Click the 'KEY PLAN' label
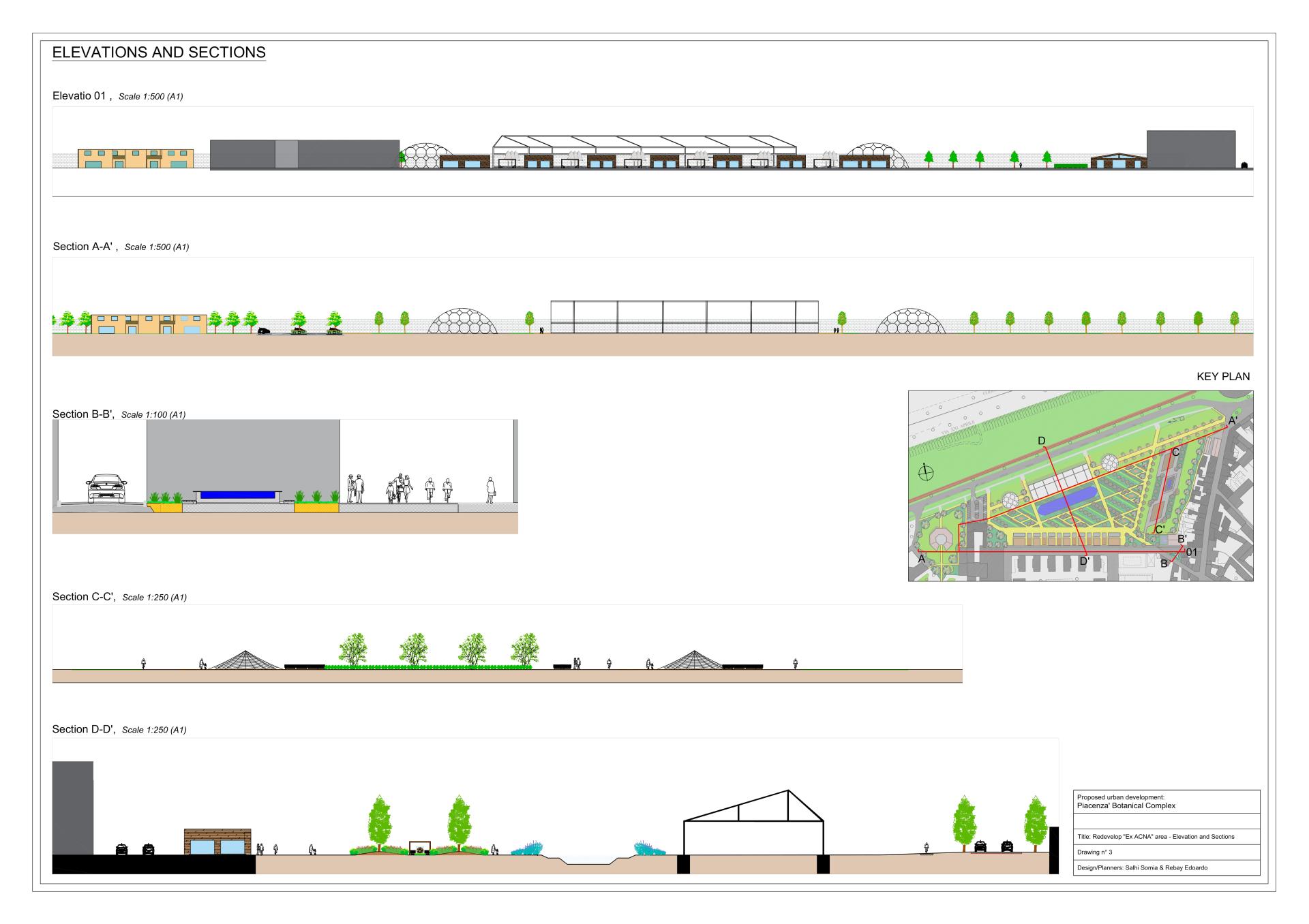This screenshot has width=1309, height=924. pos(1223,377)
